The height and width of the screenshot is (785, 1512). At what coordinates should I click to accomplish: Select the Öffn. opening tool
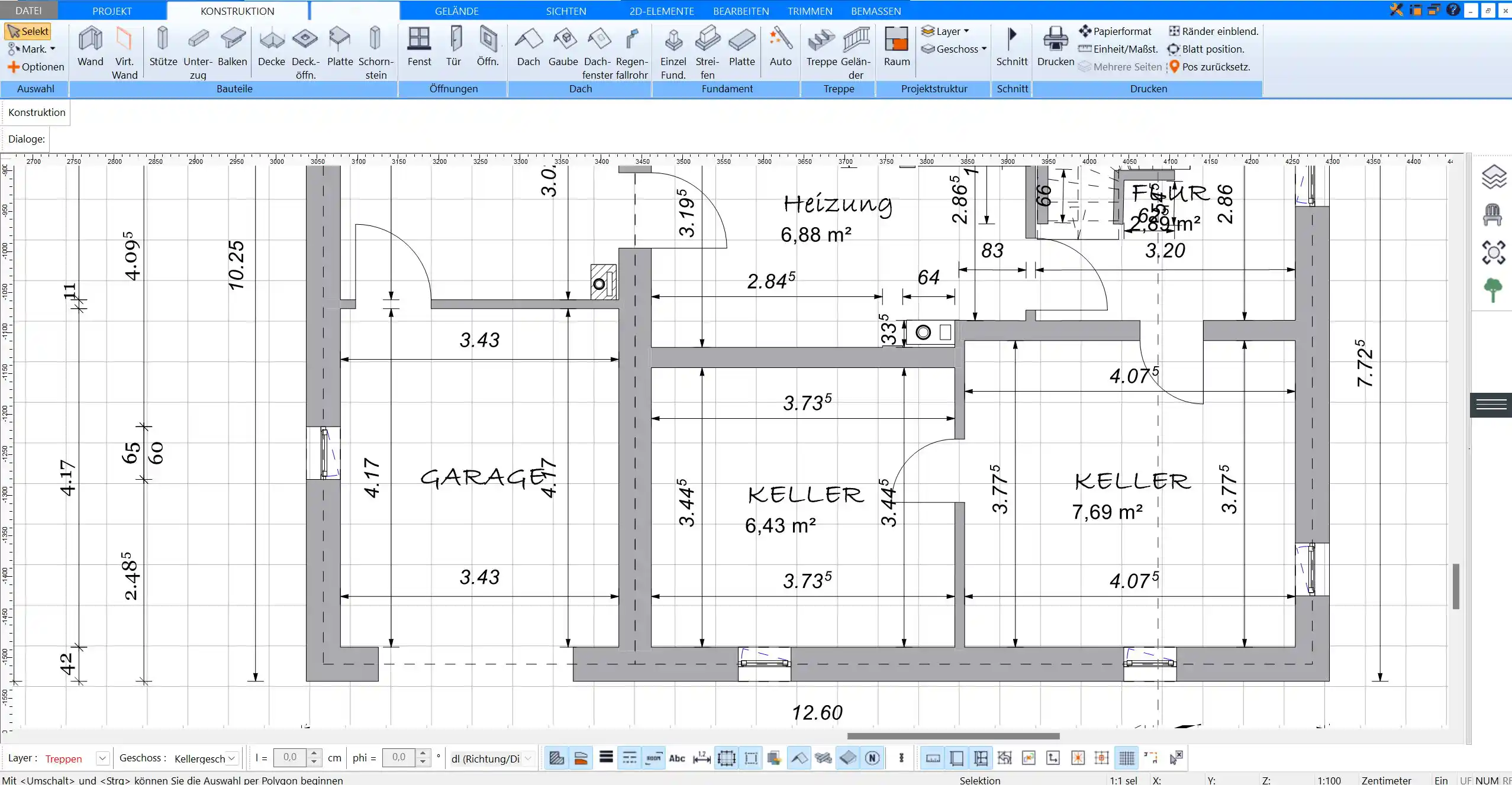(488, 46)
